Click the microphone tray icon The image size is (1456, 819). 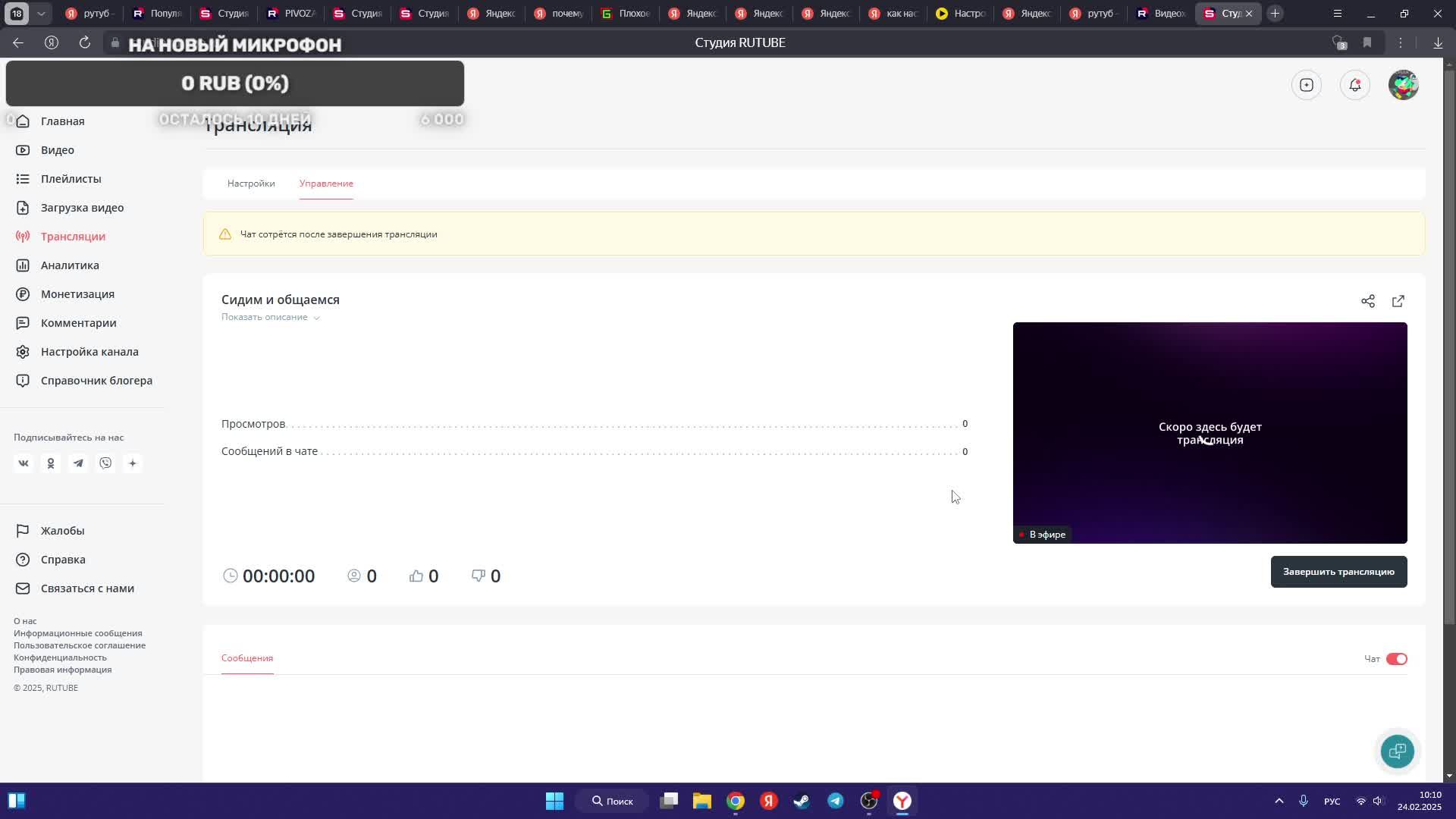click(x=1304, y=801)
